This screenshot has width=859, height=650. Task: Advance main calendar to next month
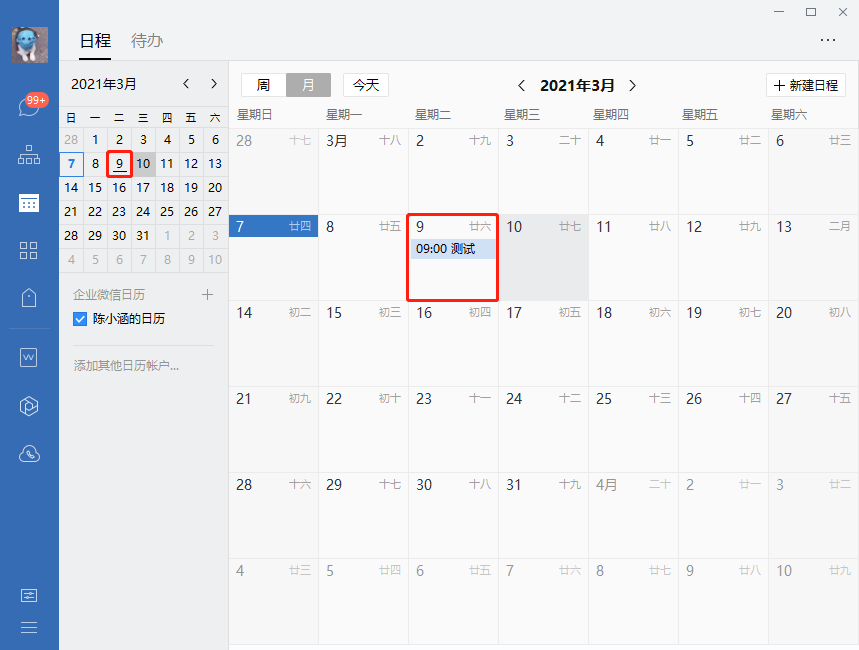pyautogui.click(x=632, y=86)
